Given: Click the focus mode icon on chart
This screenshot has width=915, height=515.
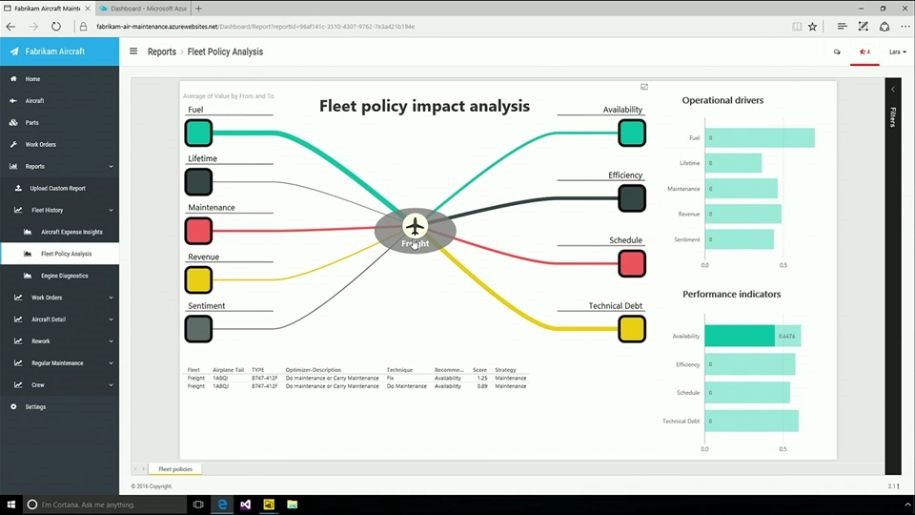Looking at the screenshot, I should click(644, 87).
